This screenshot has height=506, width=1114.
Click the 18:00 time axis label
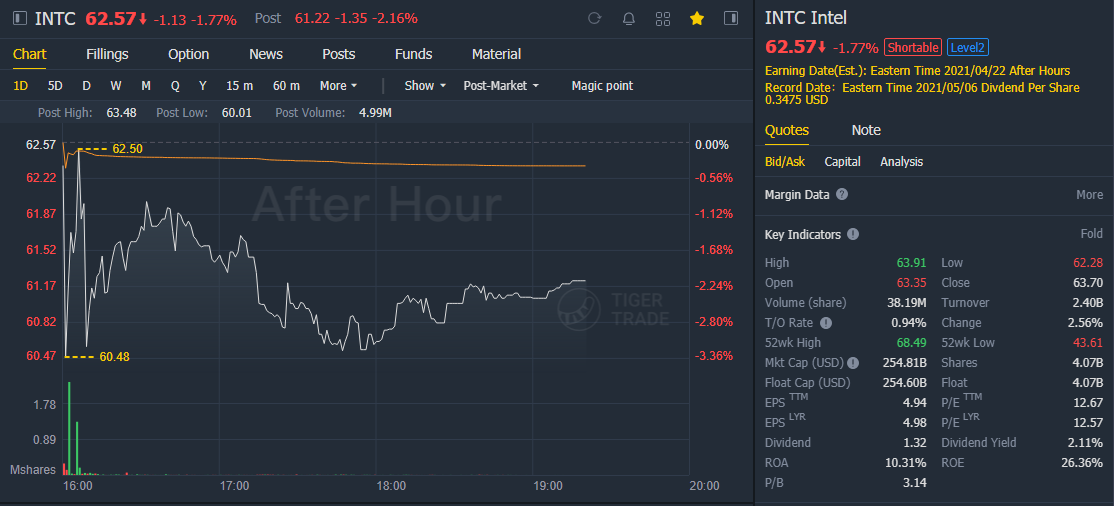pos(391,487)
